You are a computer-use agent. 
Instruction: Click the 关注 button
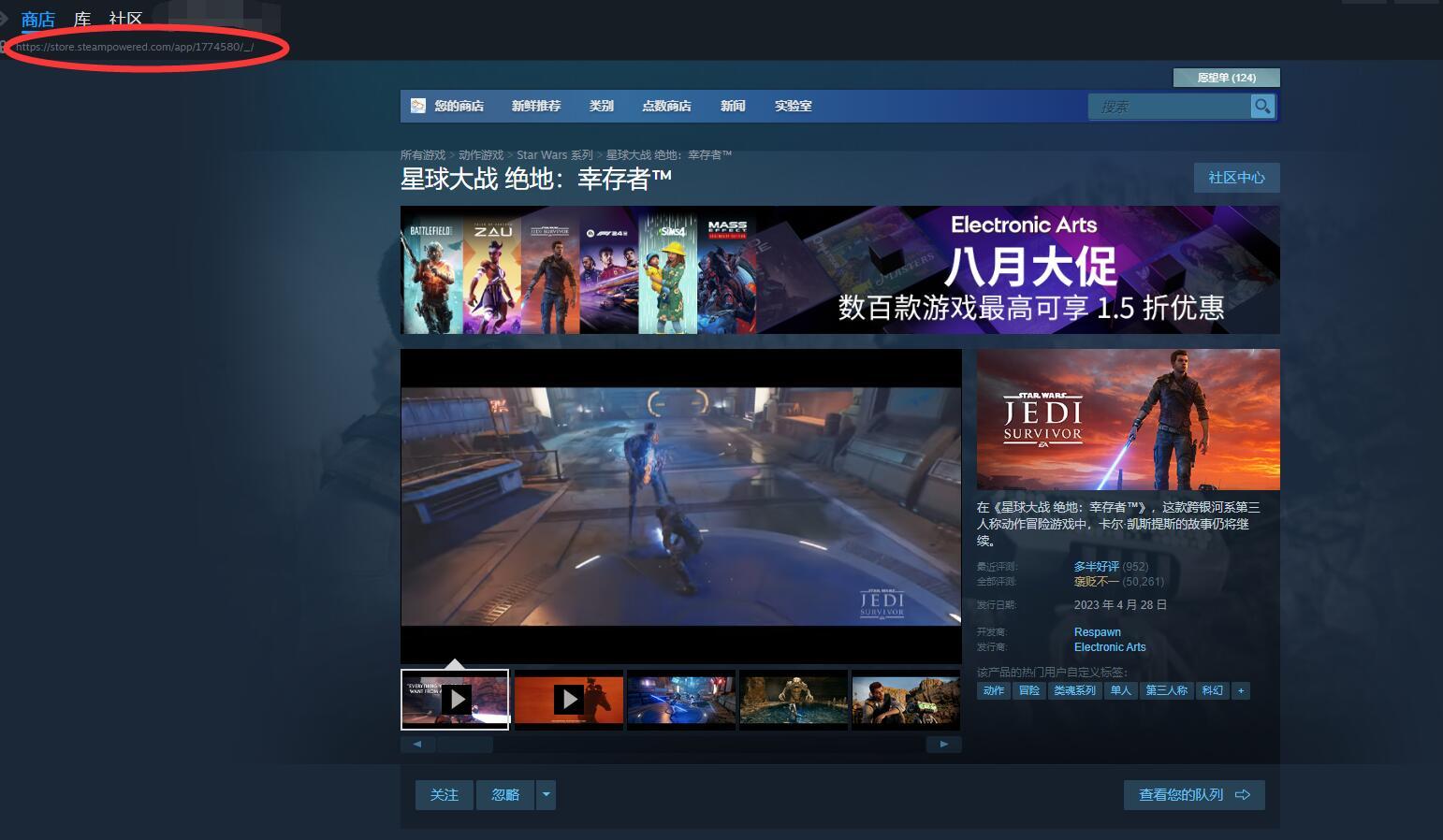(x=445, y=794)
